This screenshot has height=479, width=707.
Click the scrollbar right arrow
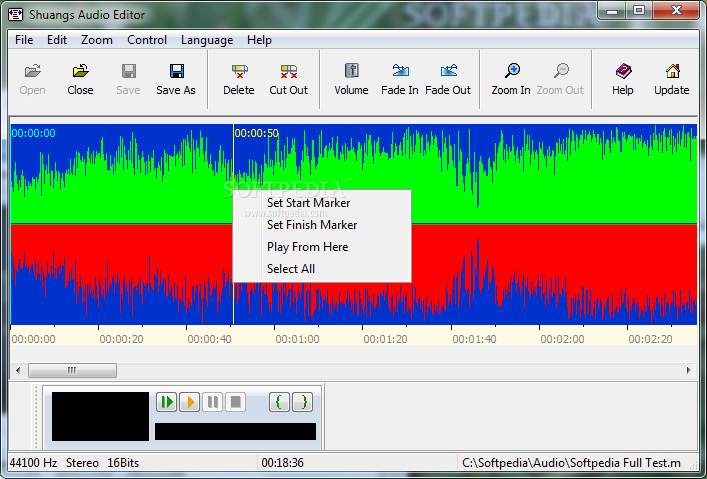[x=689, y=370]
